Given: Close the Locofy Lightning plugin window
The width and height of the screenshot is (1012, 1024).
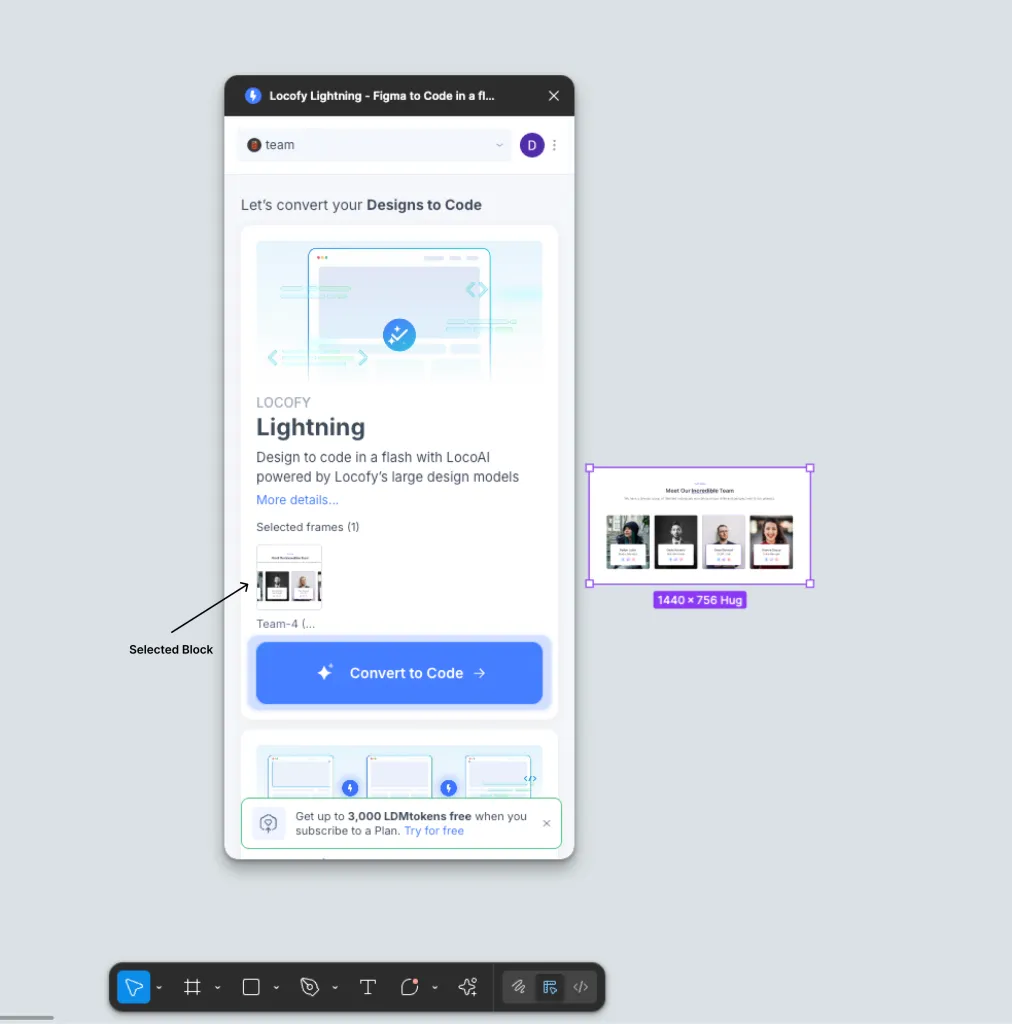Looking at the screenshot, I should (554, 96).
